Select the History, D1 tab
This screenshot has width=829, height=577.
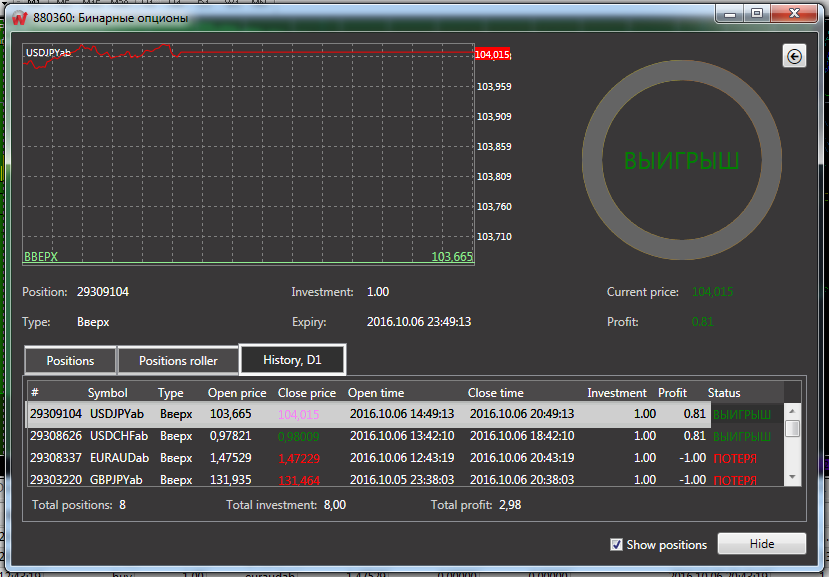[x=292, y=360]
